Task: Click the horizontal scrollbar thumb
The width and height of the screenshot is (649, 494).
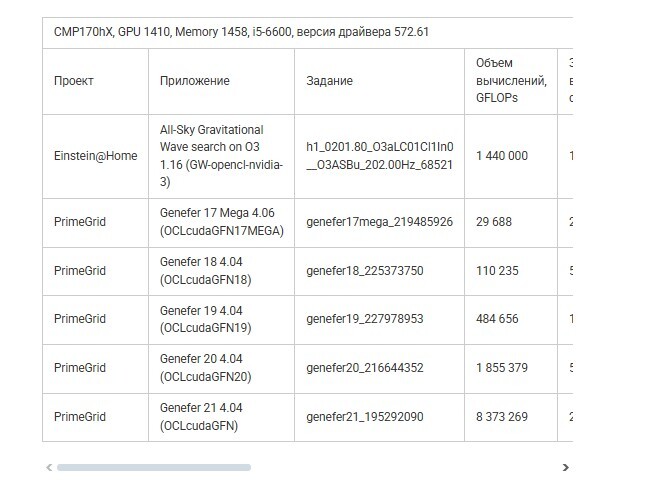Action: coord(153,468)
